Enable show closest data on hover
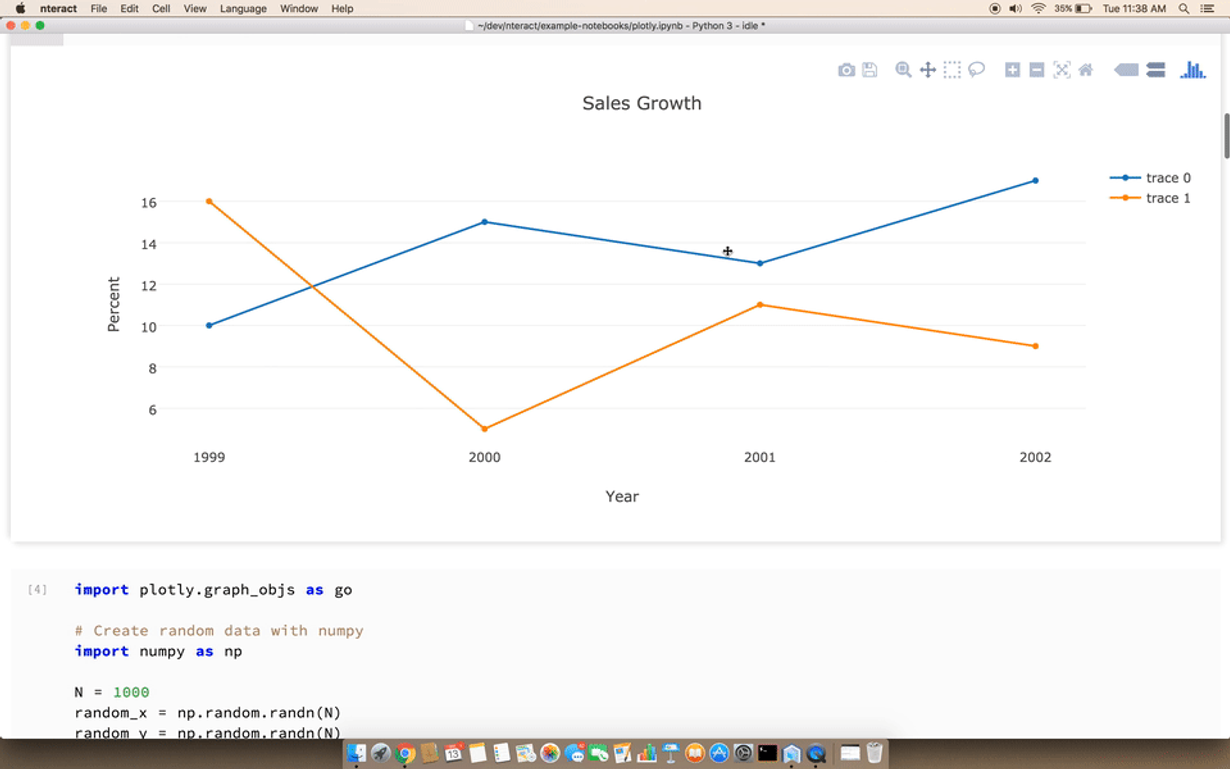This screenshot has height=769, width=1230. tap(1124, 69)
